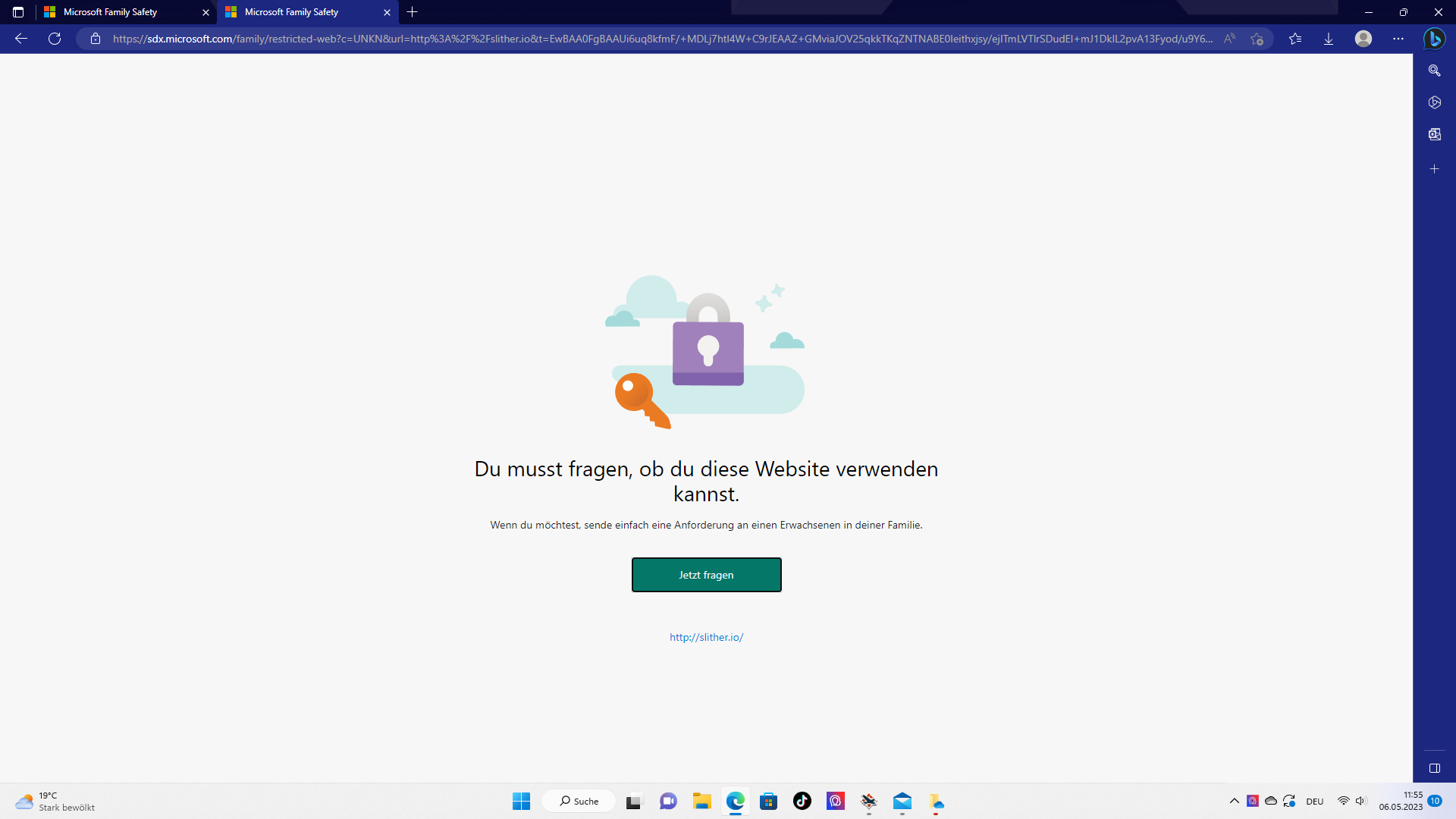Screen dimensions: 1456x819
Task: Open the browser settings menu with three dots
Action: 1399,38
